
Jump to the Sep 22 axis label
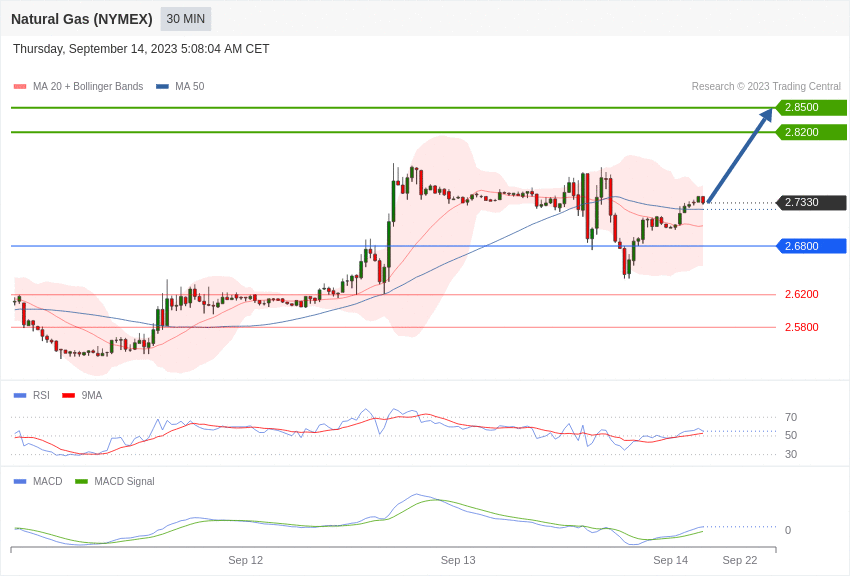point(740,560)
